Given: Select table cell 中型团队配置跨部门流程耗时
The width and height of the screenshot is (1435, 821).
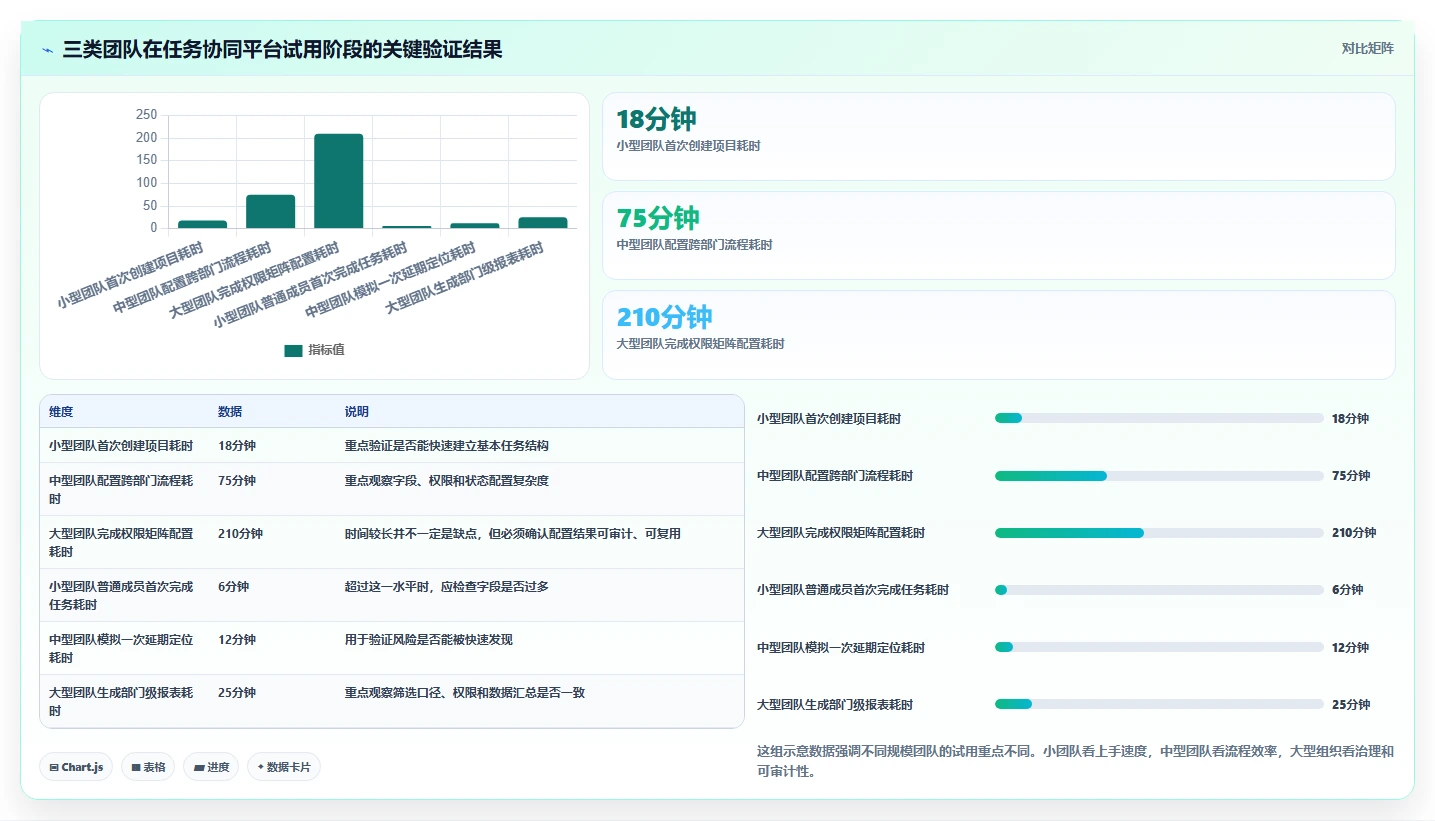Looking at the screenshot, I should [x=121, y=489].
